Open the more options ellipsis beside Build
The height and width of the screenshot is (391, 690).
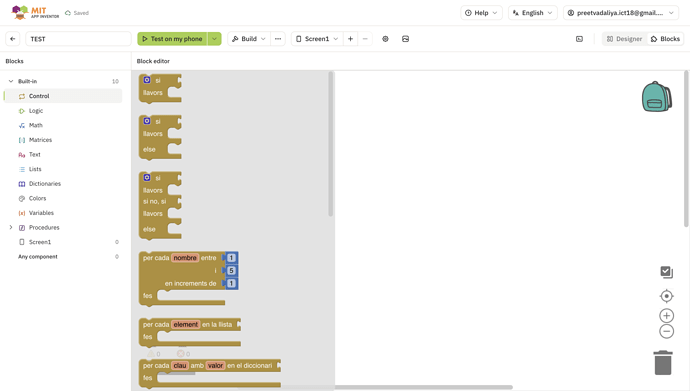pos(278,39)
